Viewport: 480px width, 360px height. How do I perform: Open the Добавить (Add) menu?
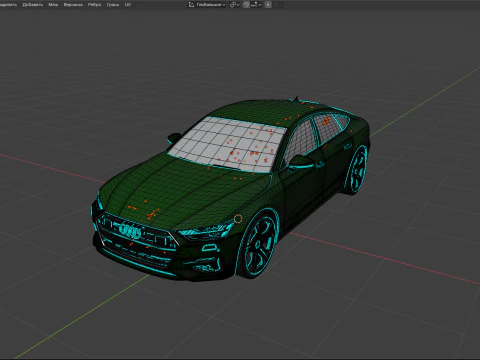point(32,5)
